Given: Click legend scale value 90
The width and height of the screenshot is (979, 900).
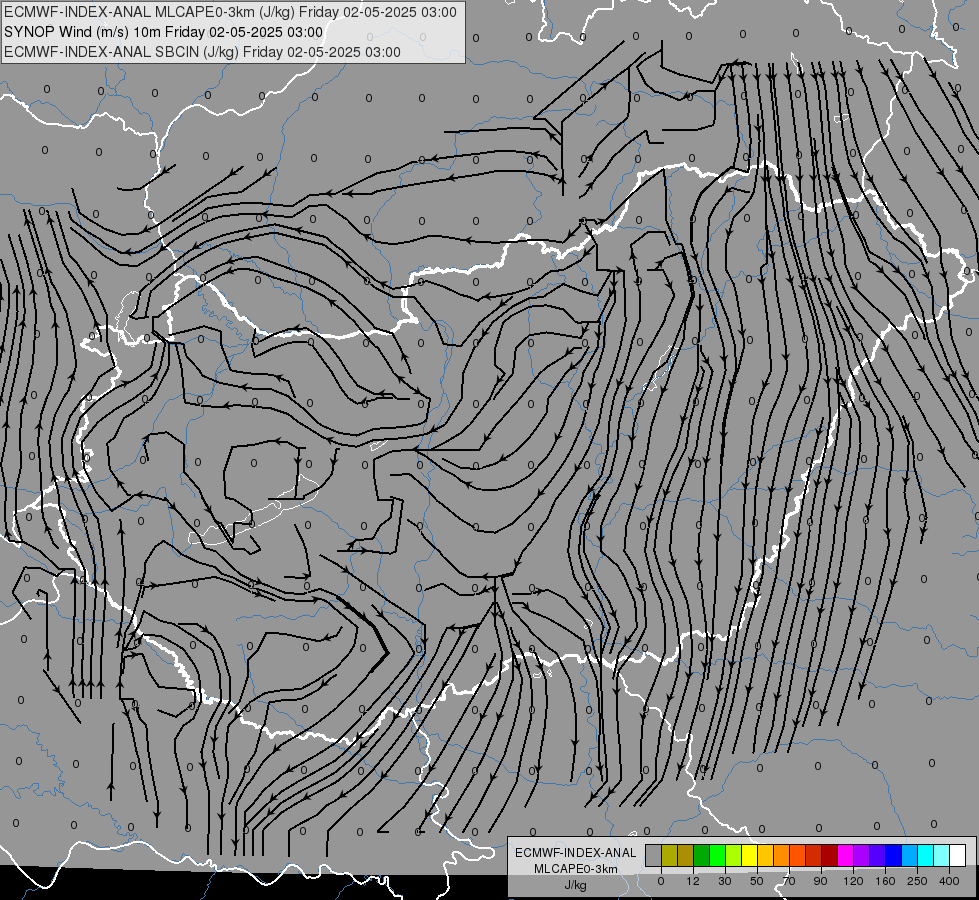Looking at the screenshot, I should [x=820, y=881].
